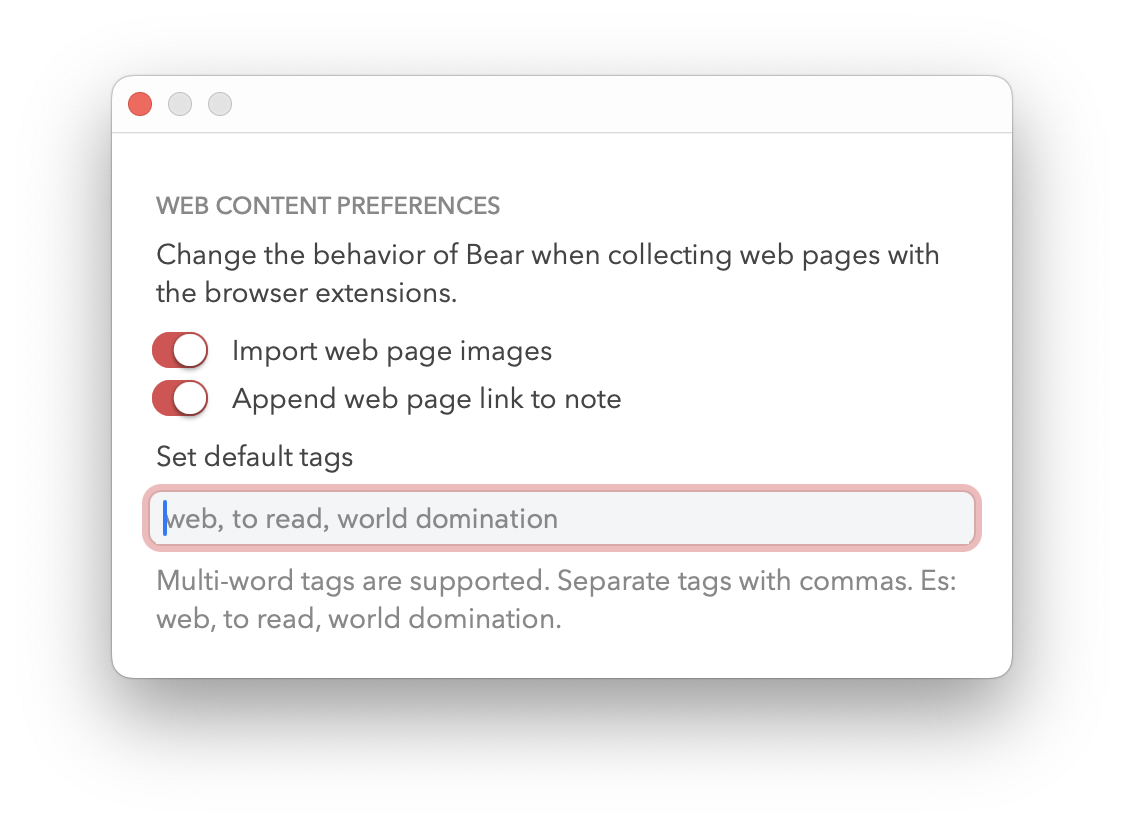Click the "Set default tags" label
The width and height of the screenshot is (1124, 826).
coord(254,457)
